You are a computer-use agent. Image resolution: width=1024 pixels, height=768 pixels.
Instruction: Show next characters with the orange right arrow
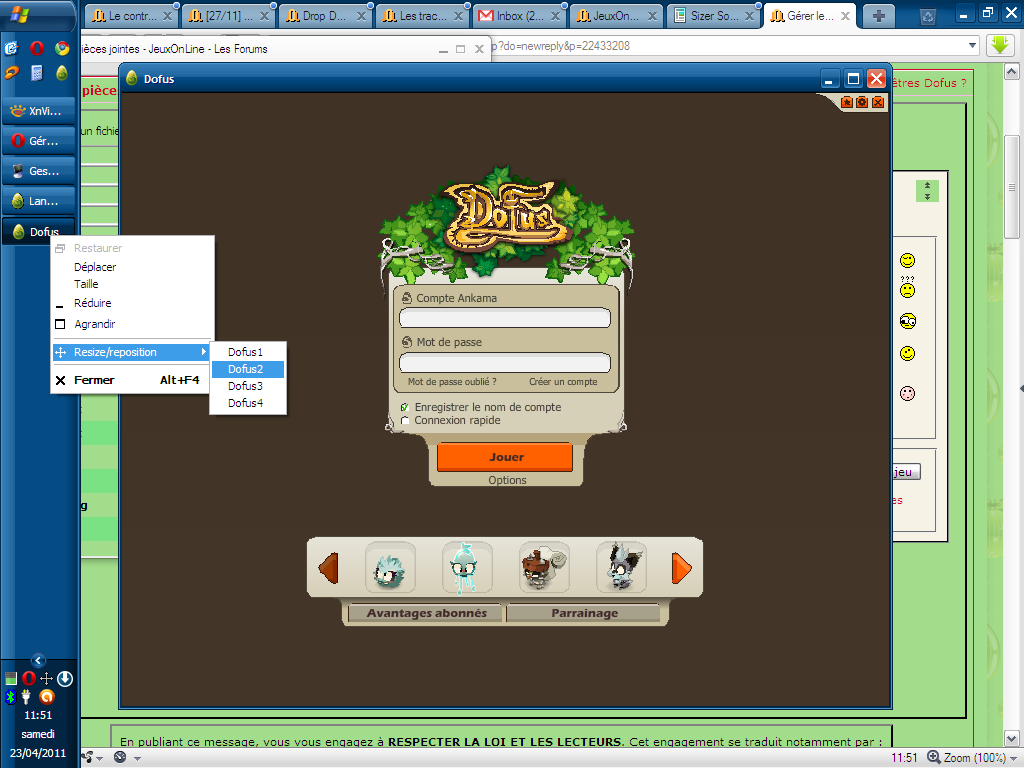pos(681,568)
